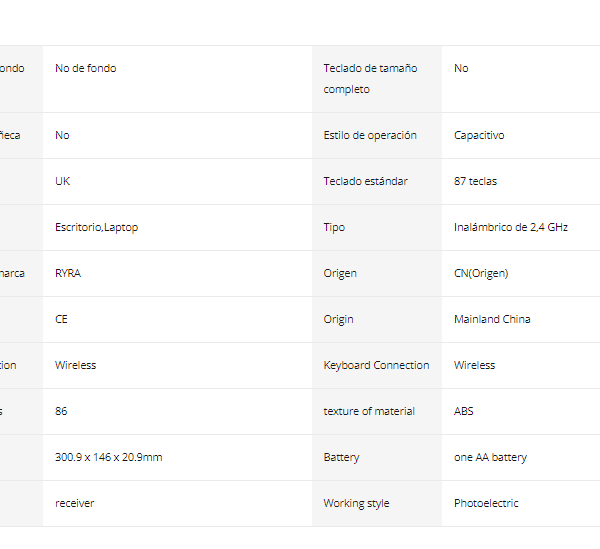Screen dimensions: 600x549
Task: Select 'Inalámbrico de 2,4 GHz' text
Action: [510, 227]
